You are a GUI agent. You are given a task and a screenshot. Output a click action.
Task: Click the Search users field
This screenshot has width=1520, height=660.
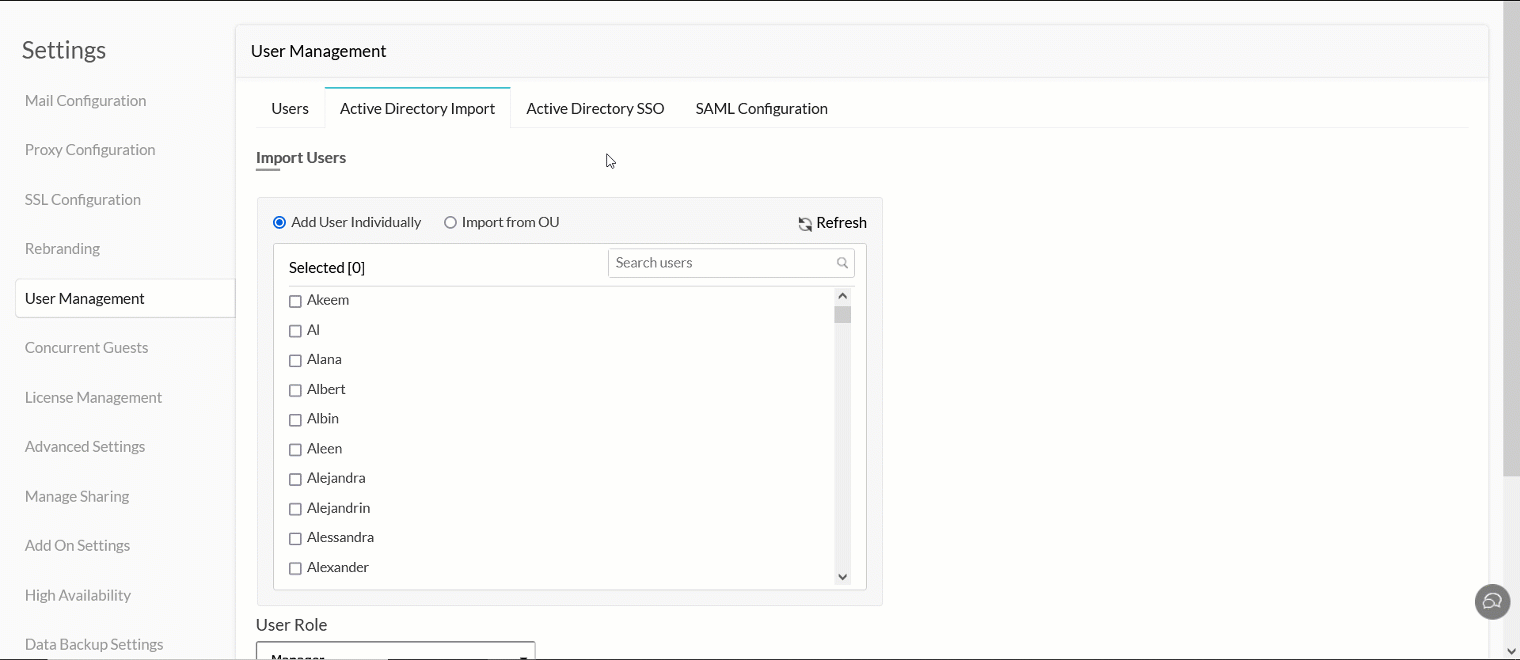pyautogui.click(x=722, y=263)
